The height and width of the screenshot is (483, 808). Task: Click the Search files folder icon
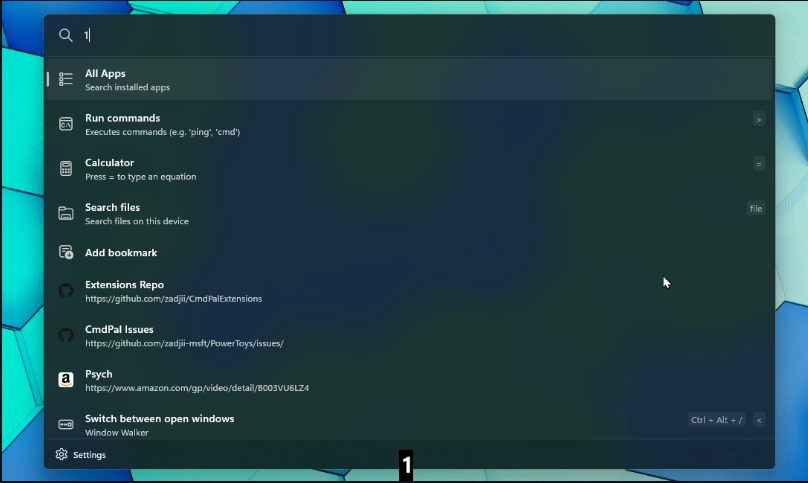pos(65,213)
